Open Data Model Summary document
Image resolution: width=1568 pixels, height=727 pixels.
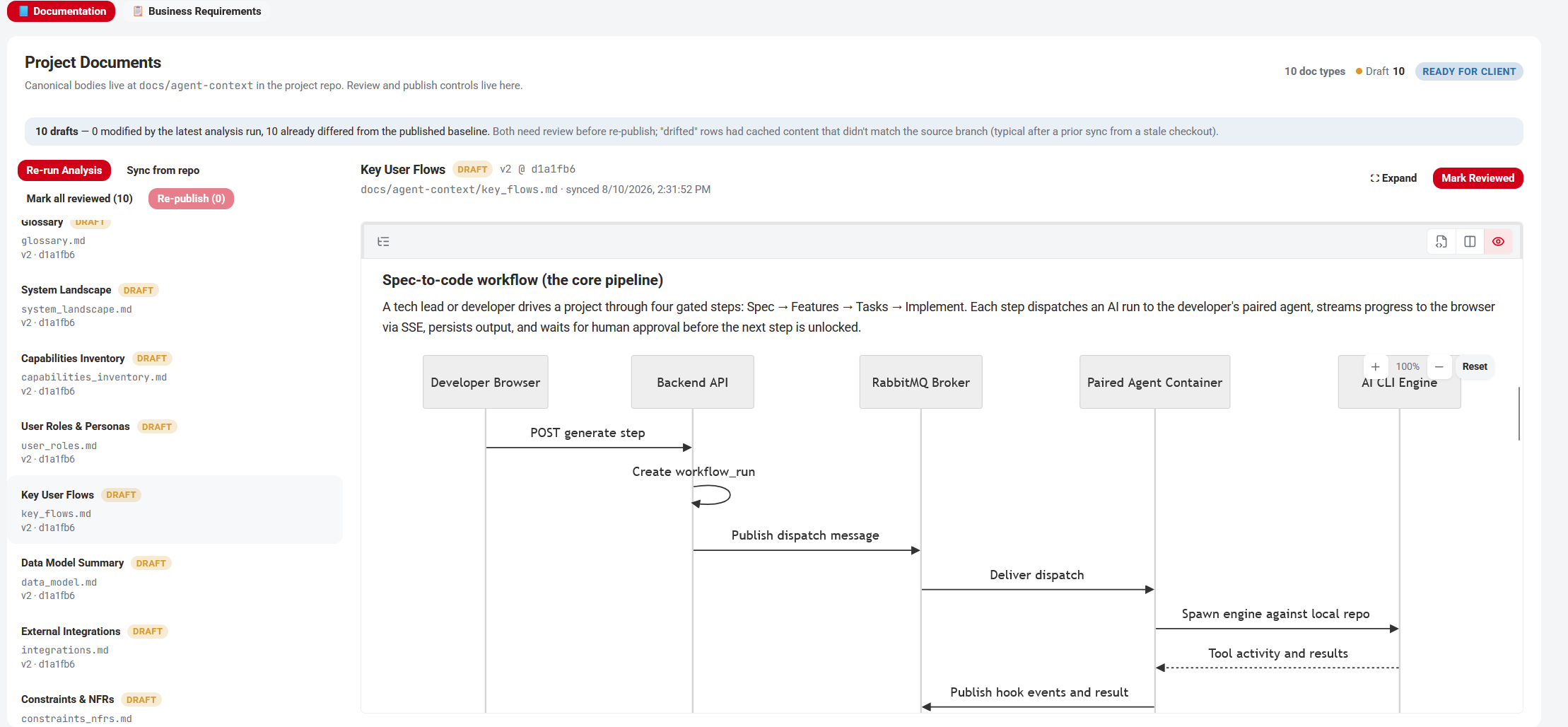(175, 578)
